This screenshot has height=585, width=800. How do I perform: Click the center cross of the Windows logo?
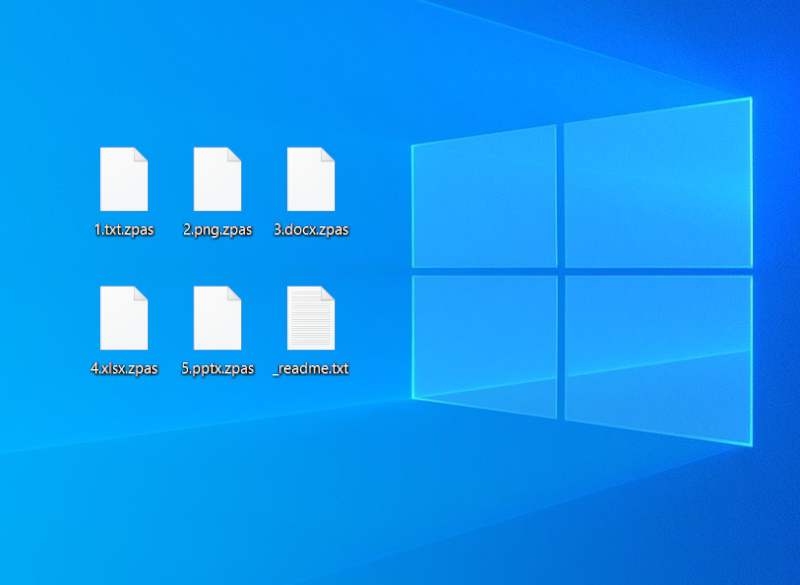click(x=561, y=271)
